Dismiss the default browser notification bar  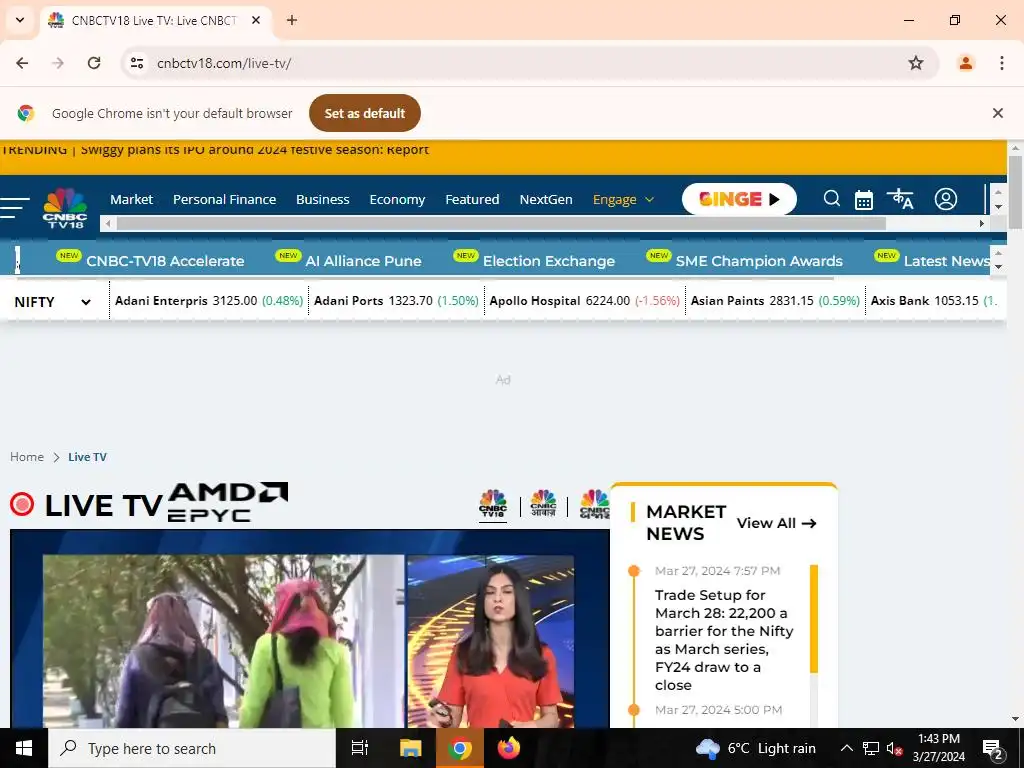(x=997, y=113)
